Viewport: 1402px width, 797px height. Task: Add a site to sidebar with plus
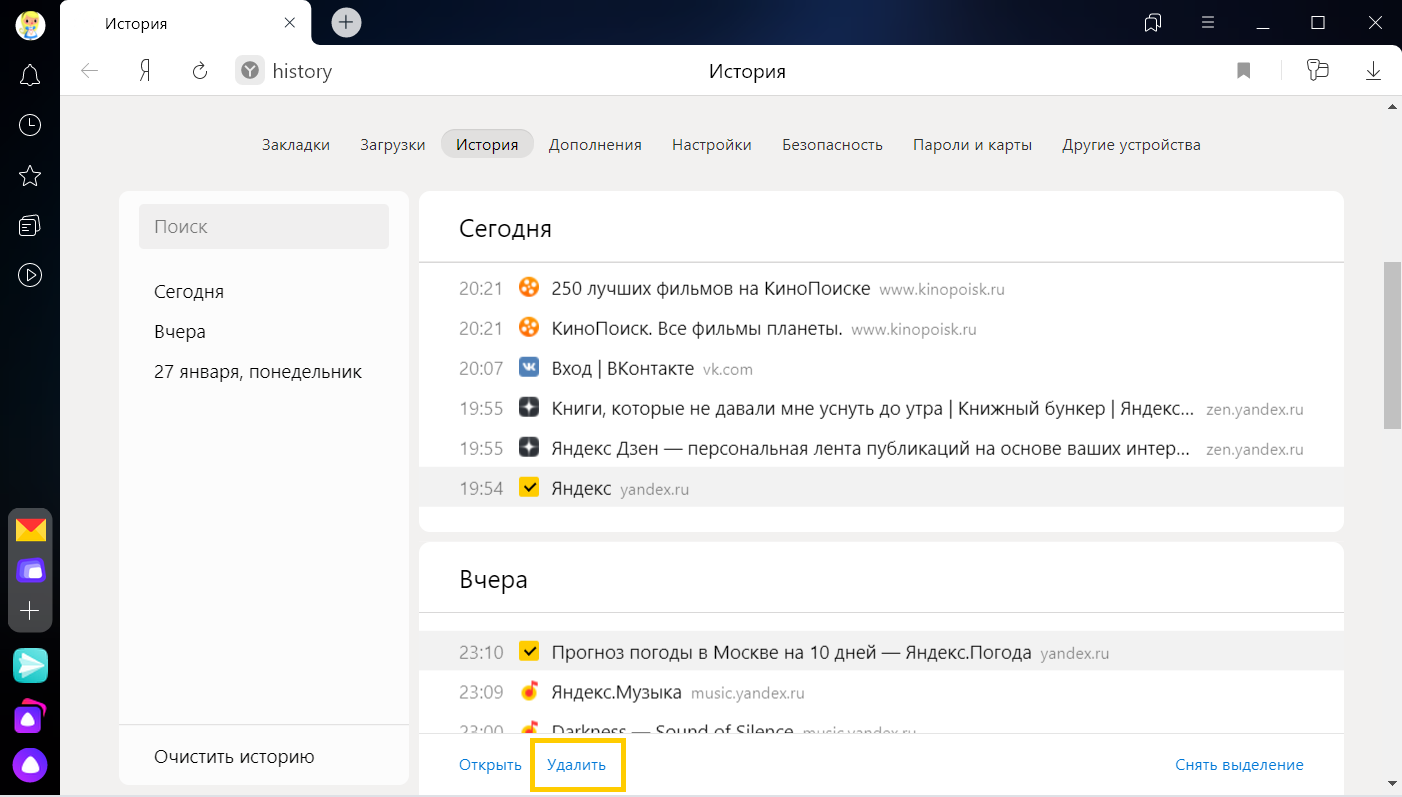click(x=30, y=611)
